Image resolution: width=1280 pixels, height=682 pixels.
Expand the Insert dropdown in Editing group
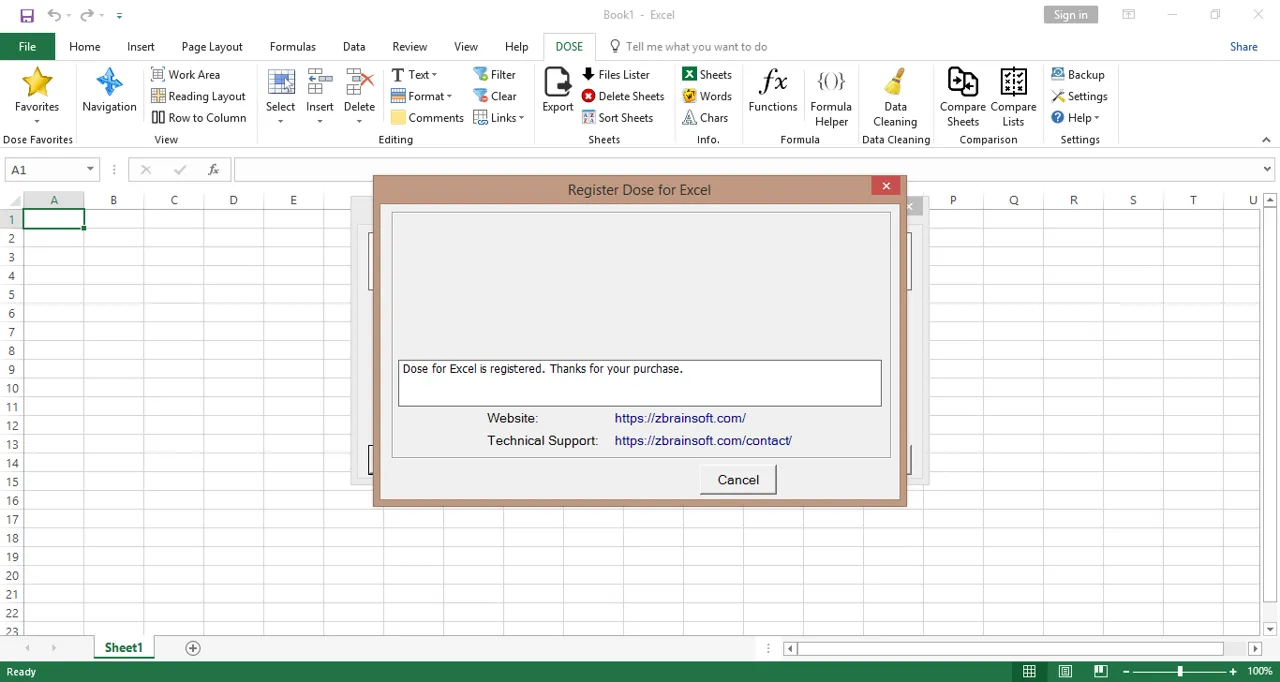pos(320,122)
